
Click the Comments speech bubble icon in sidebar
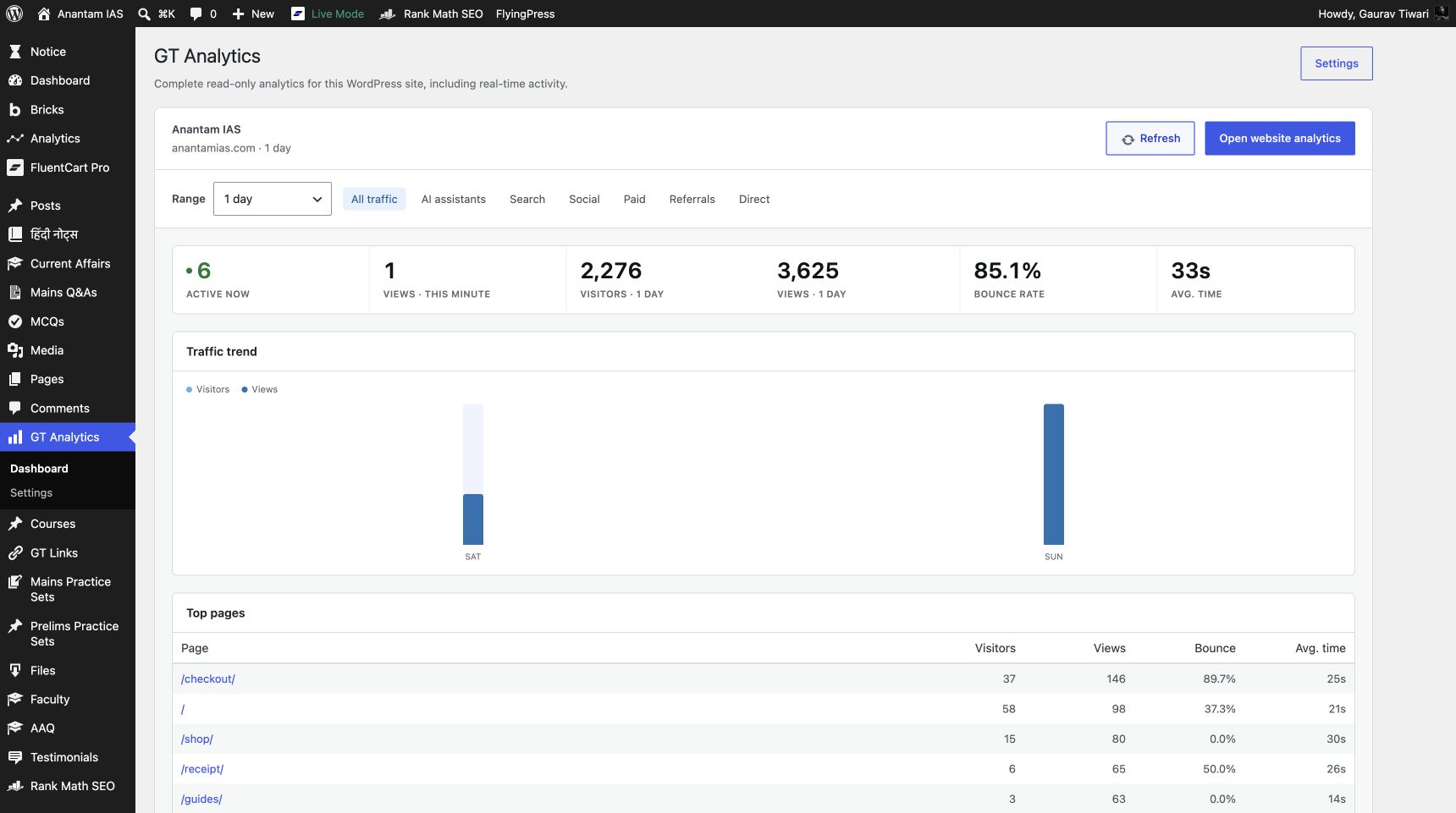pyautogui.click(x=14, y=409)
